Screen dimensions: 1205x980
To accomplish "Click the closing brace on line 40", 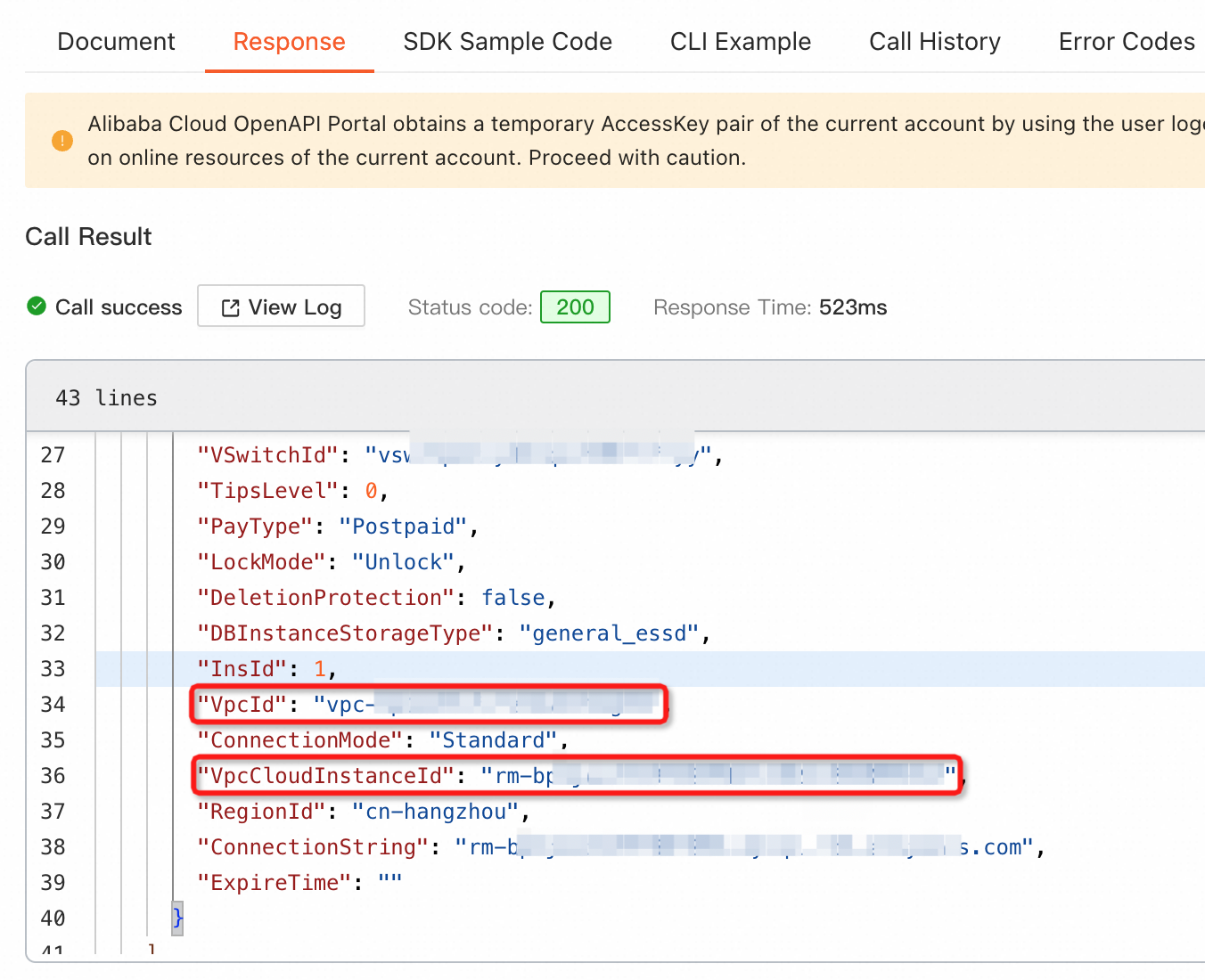I will coord(177,917).
